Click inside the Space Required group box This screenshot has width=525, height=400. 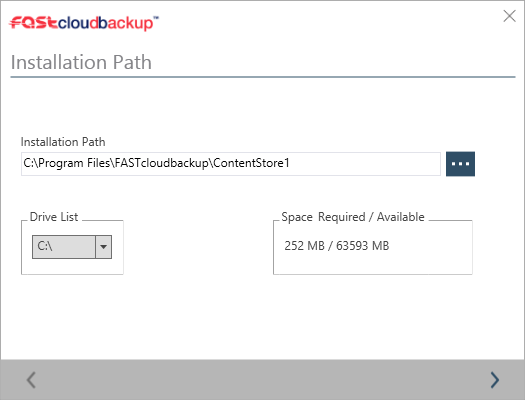pyautogui.click(x=373, y=247)
